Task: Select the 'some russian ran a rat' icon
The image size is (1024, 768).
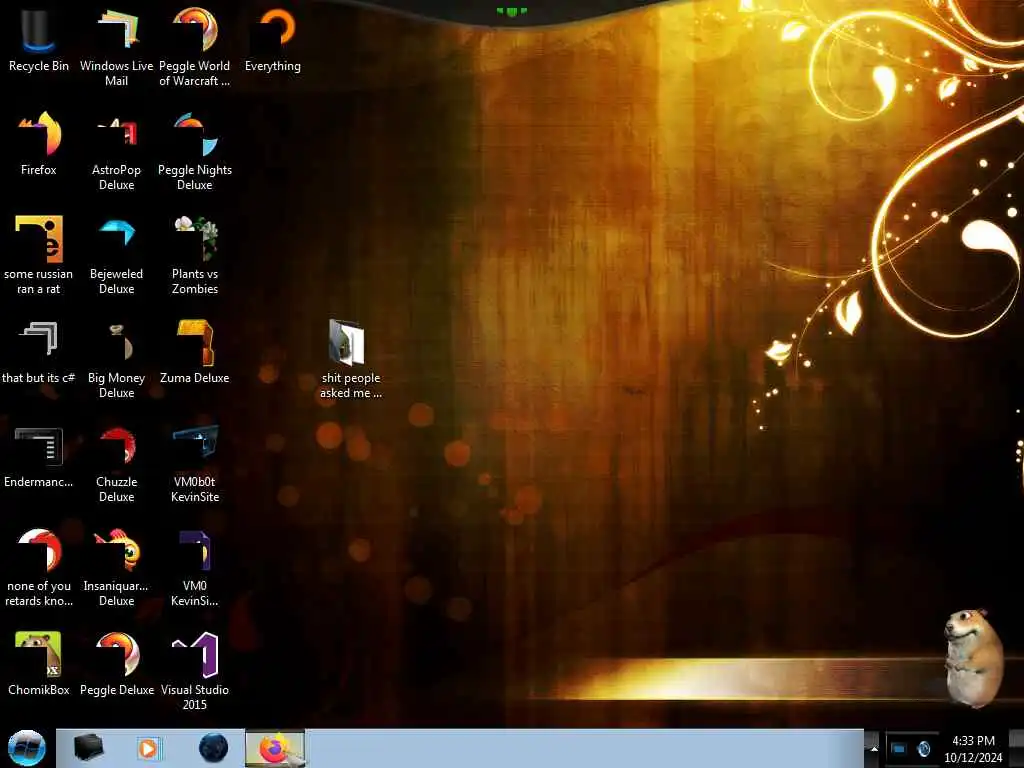Action: (x=39, y=255)
